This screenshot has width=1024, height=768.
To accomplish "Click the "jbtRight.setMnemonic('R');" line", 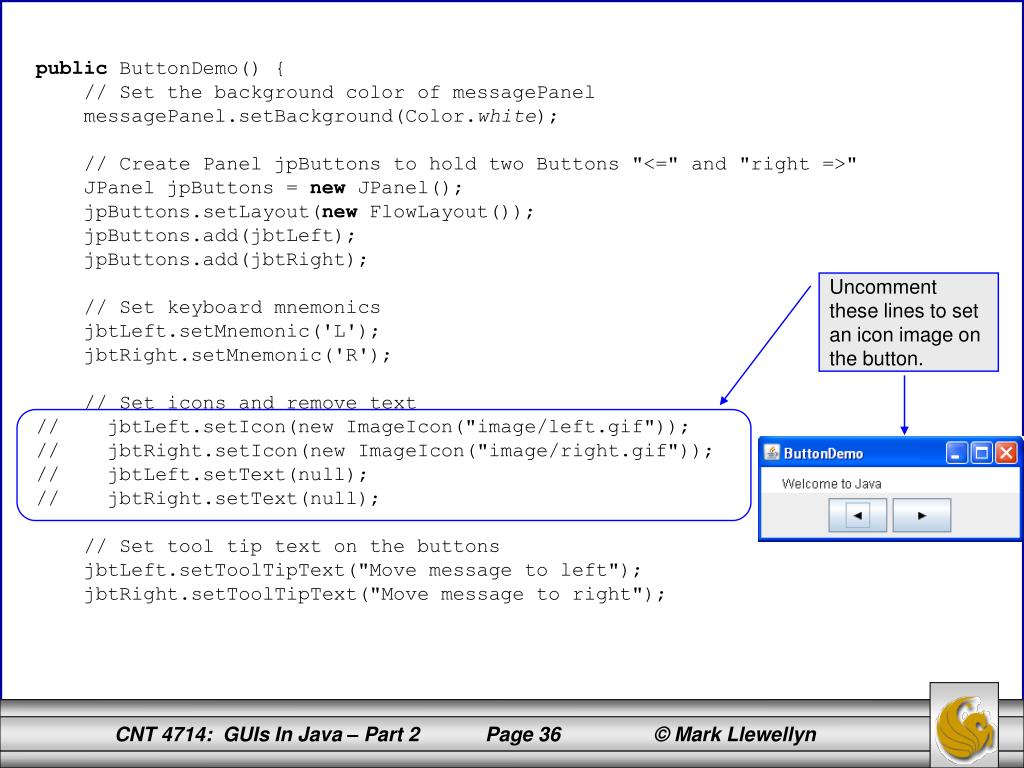I will pos(237,355).
